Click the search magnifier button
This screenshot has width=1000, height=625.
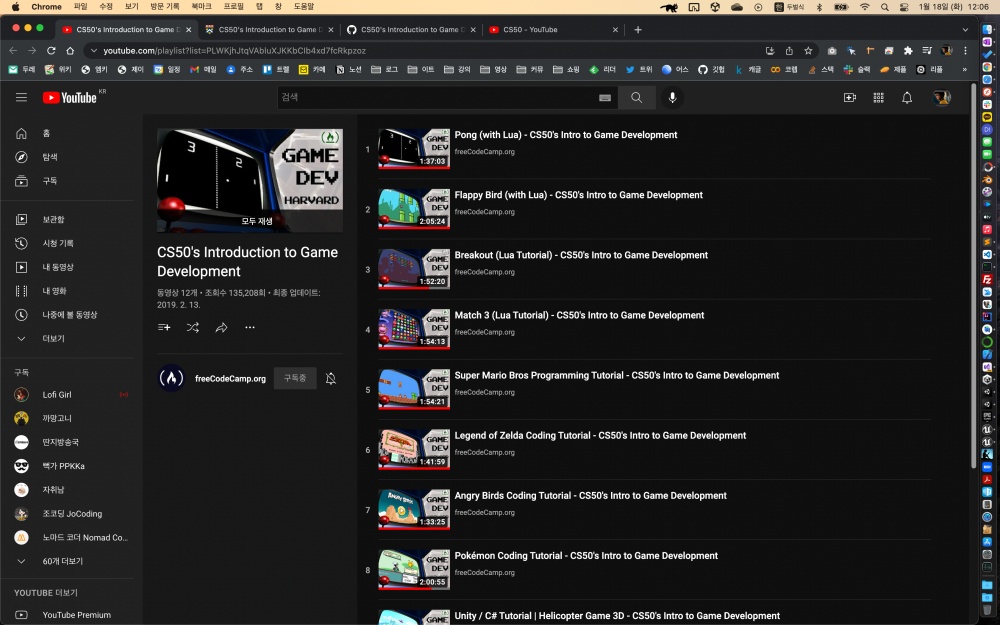[636, 98]
